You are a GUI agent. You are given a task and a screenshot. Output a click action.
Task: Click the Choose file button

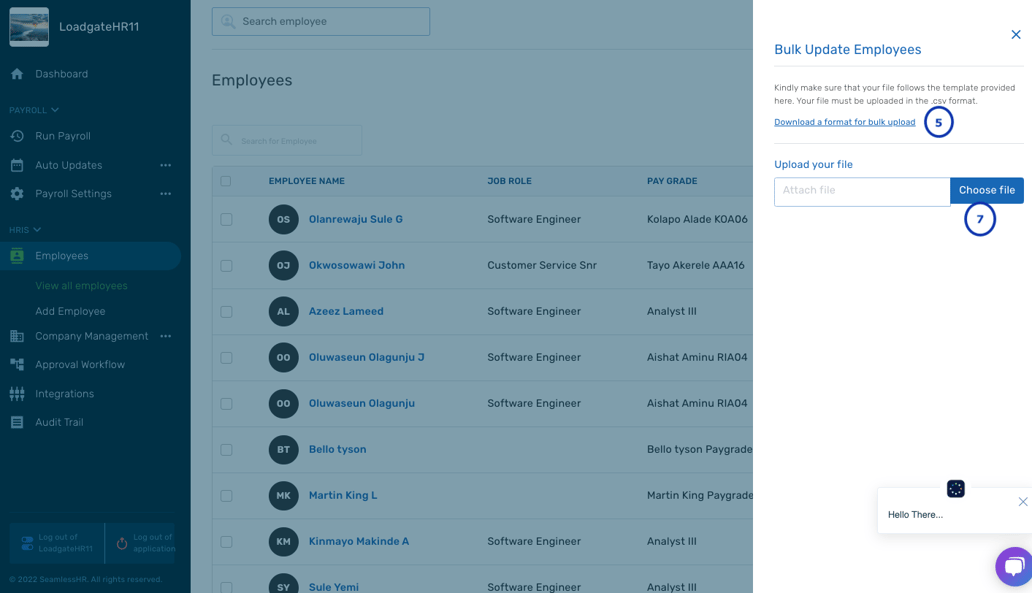(986, 190)
